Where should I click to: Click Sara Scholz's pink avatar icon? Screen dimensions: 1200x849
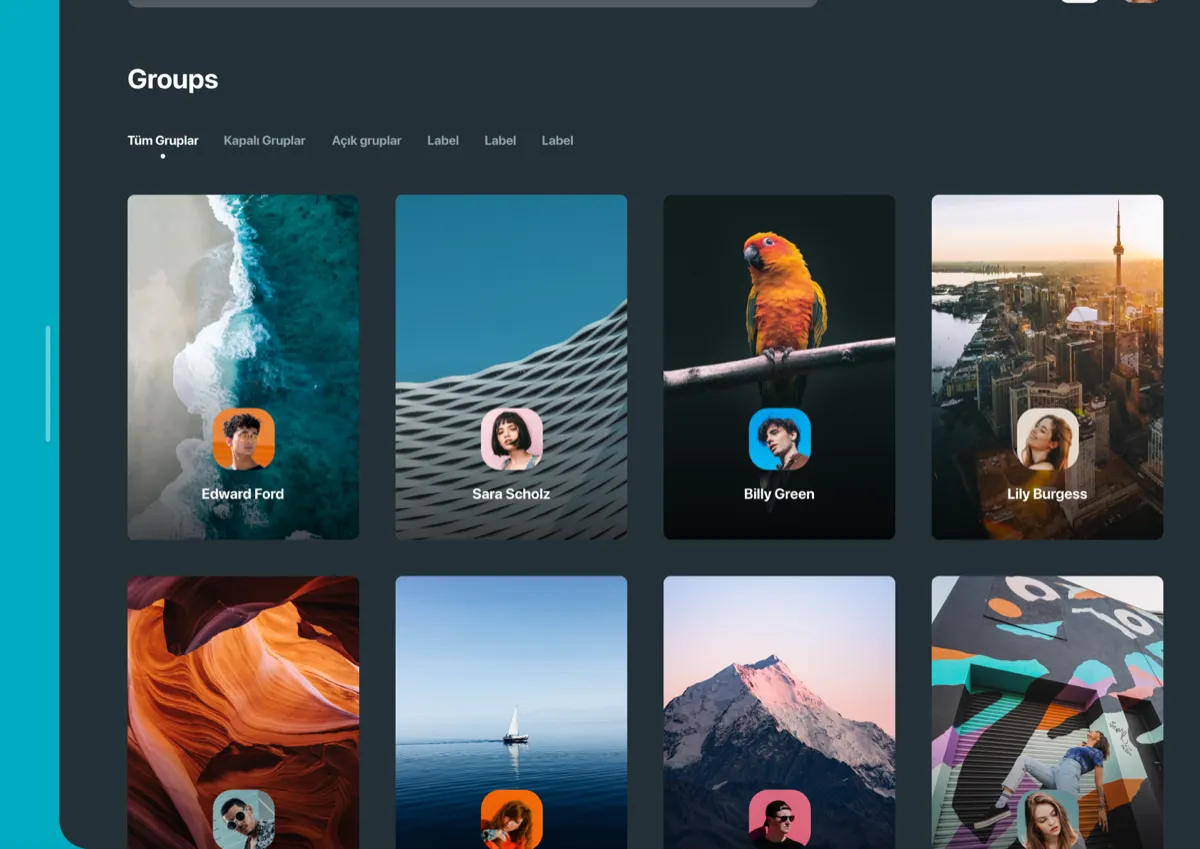(x=511, y=438)
